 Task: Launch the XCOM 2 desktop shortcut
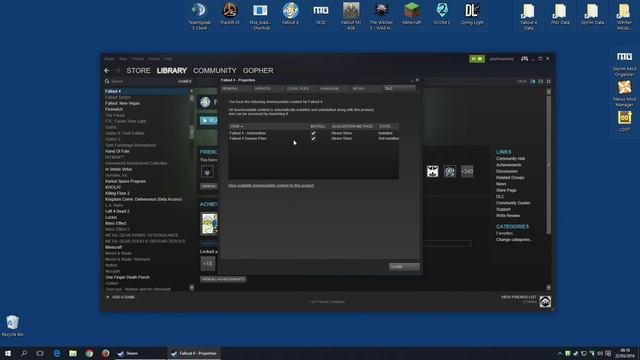coord(442,13)
